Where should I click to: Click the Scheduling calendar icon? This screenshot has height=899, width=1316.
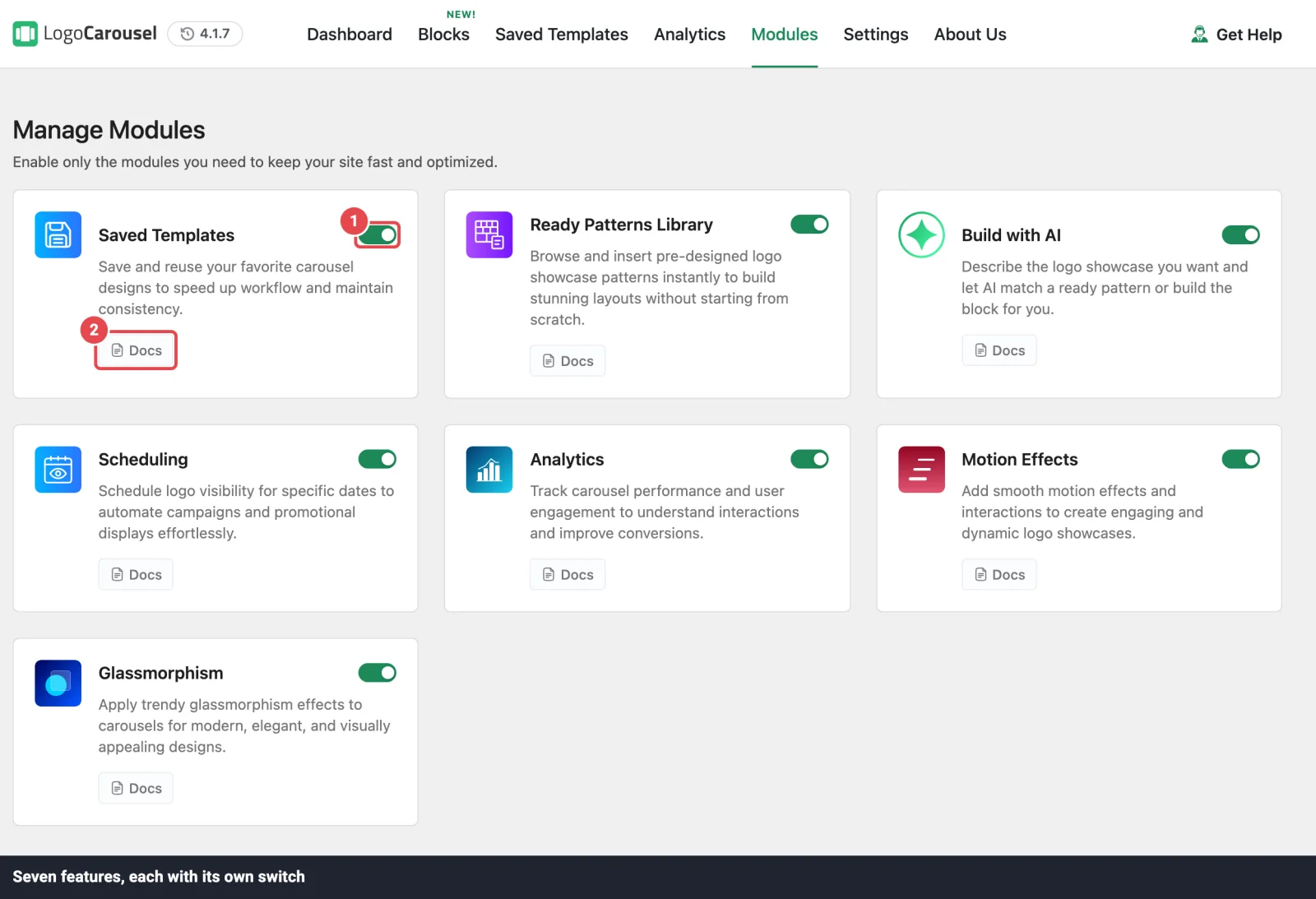(x=58, y=470)
